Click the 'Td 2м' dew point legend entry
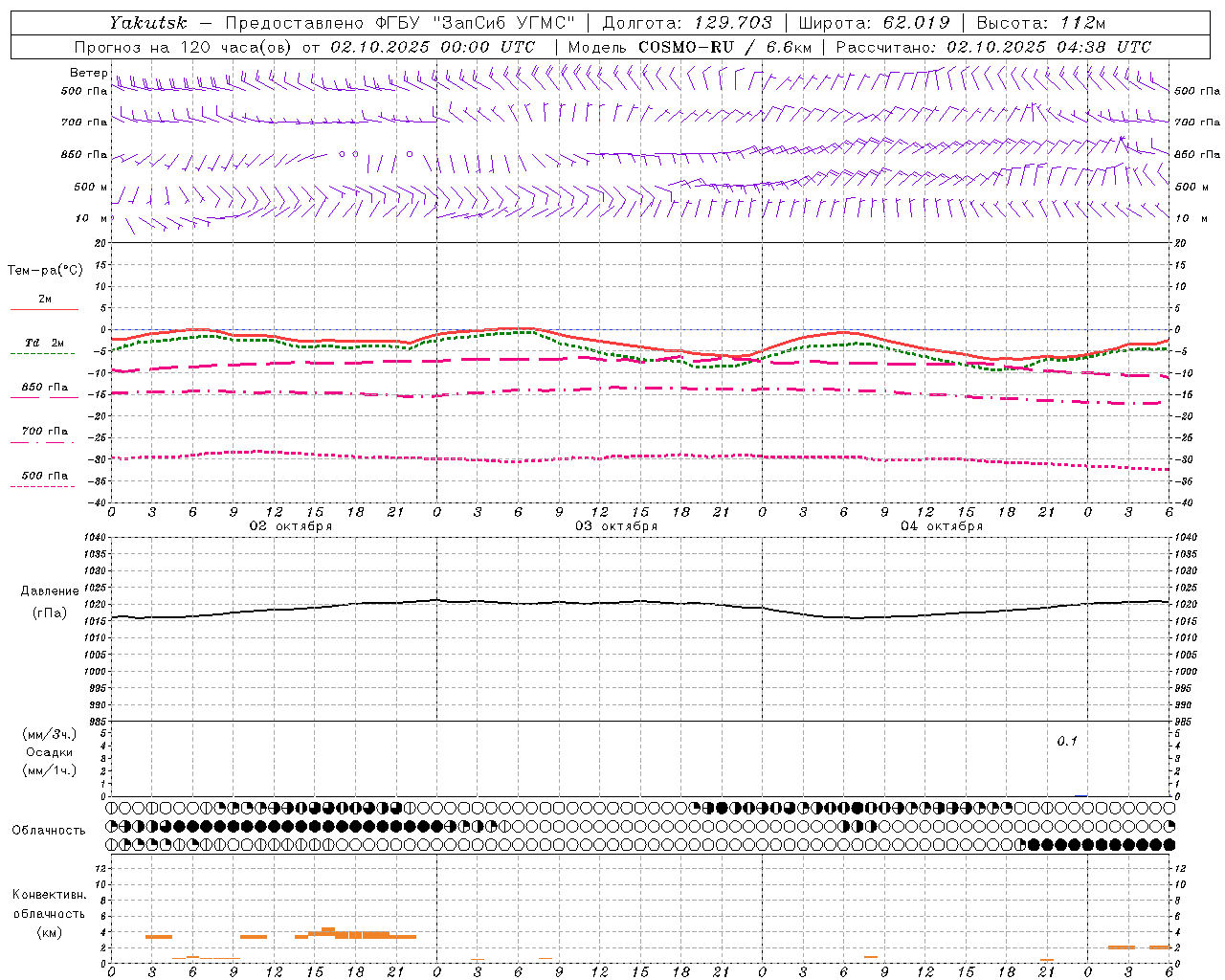Viewport: 1225px width, 980px height. point(45,343)
